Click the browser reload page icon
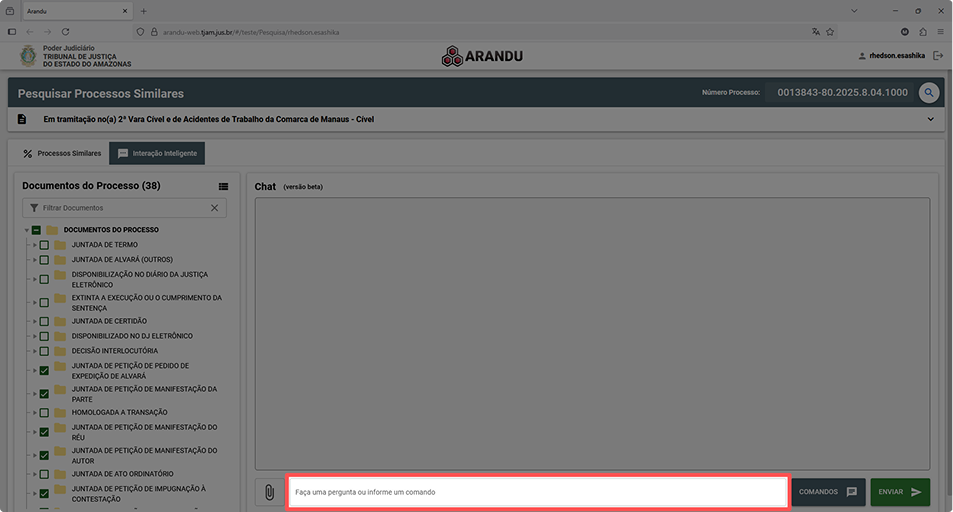The image size is (953, 512). click(x=66, y=32)
